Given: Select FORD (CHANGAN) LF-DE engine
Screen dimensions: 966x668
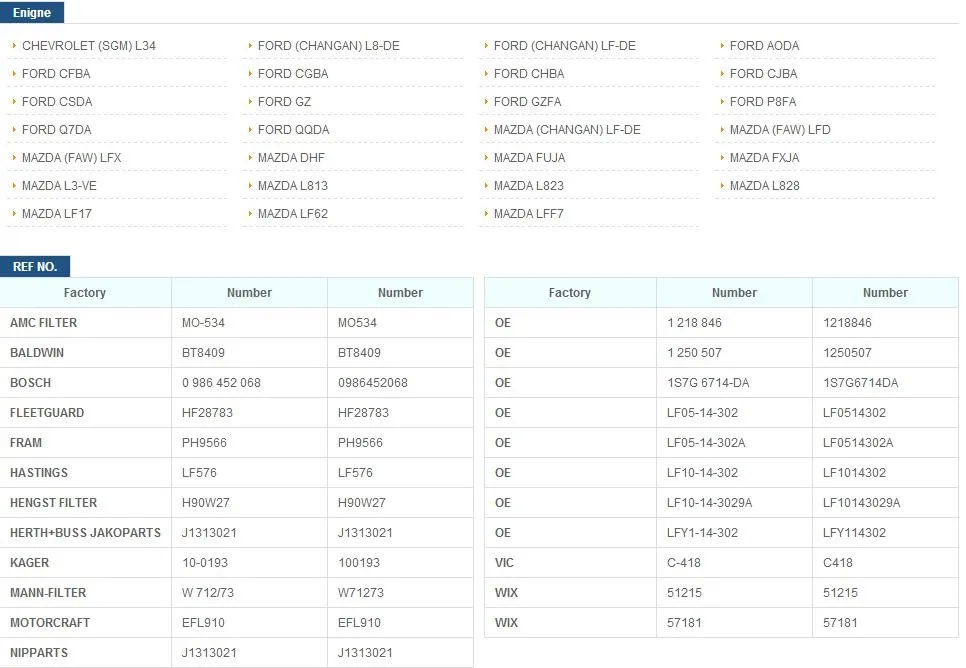Looking at the screenshot, I should pyautogui.click(x=564, y=46).
